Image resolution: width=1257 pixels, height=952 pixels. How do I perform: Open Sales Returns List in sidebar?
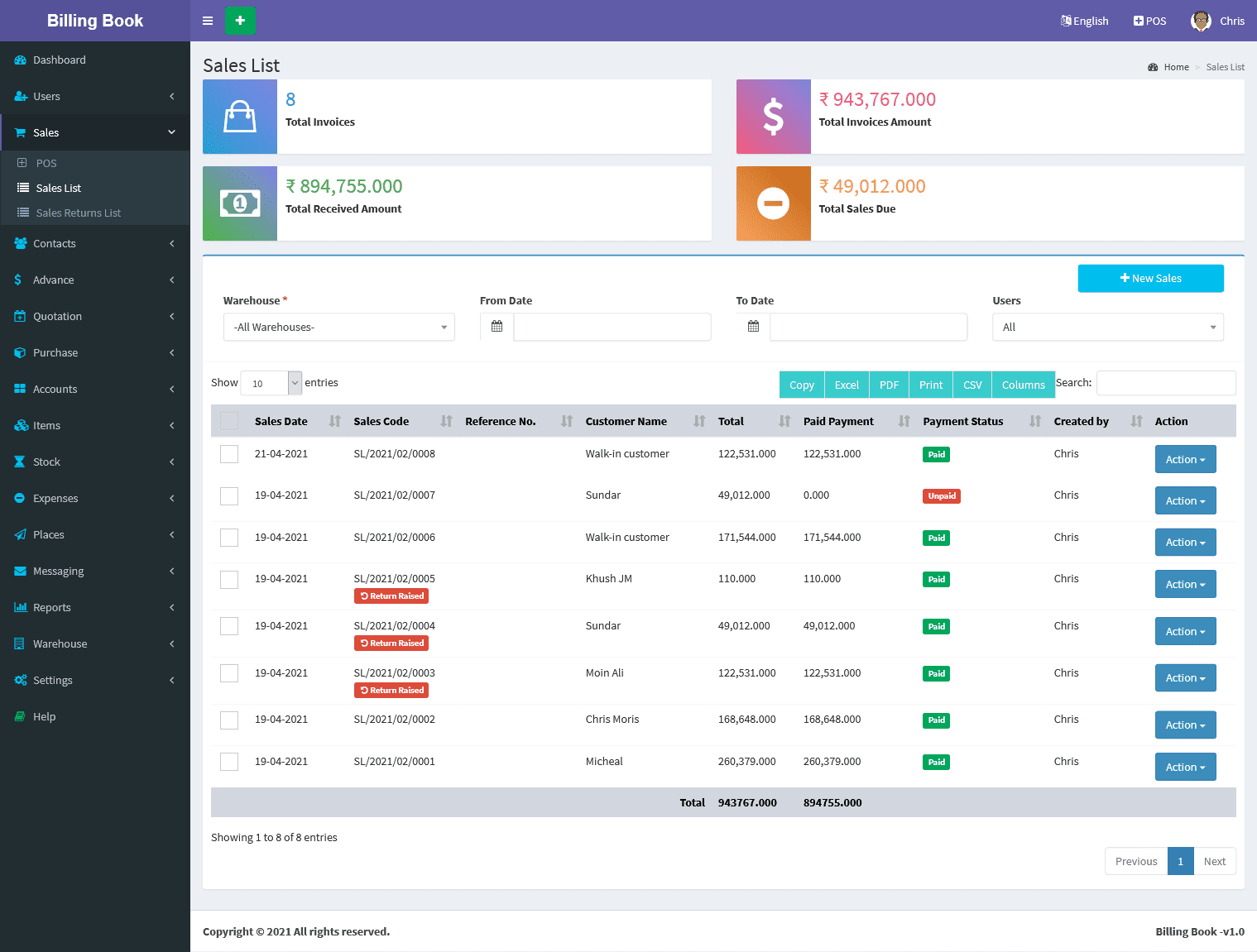point(79,213)
